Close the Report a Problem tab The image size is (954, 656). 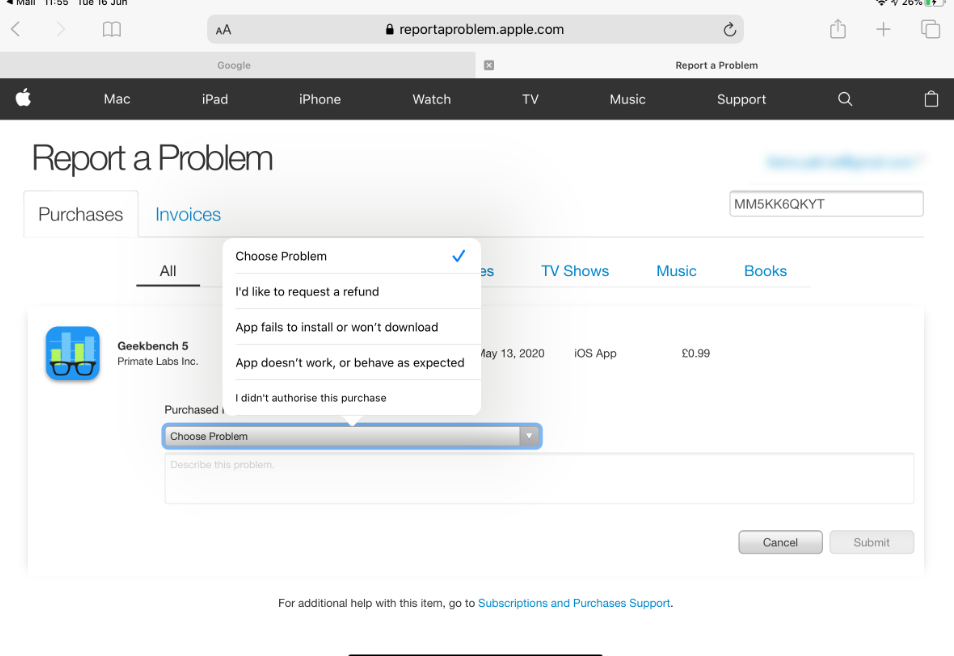tap(489, 65)
